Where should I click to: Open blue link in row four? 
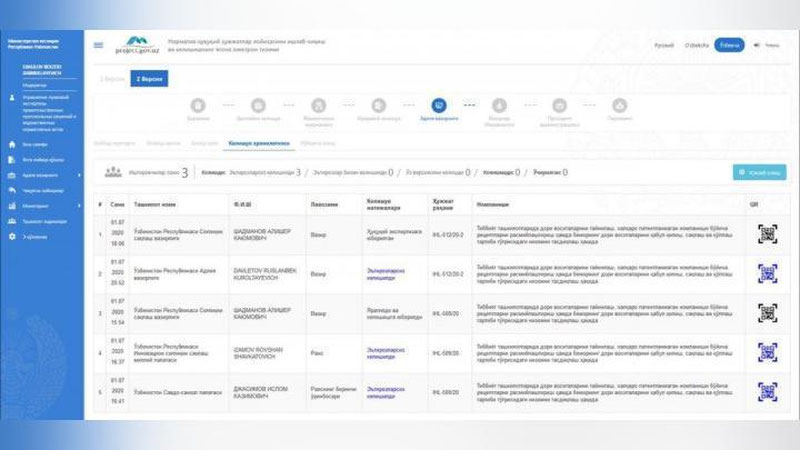386,353
